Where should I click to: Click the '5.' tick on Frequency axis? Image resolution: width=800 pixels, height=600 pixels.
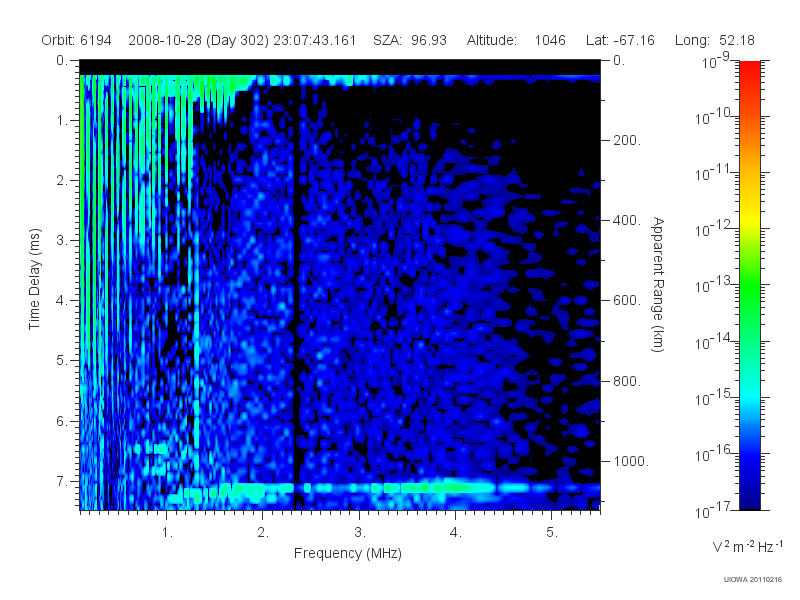[552, 533]
